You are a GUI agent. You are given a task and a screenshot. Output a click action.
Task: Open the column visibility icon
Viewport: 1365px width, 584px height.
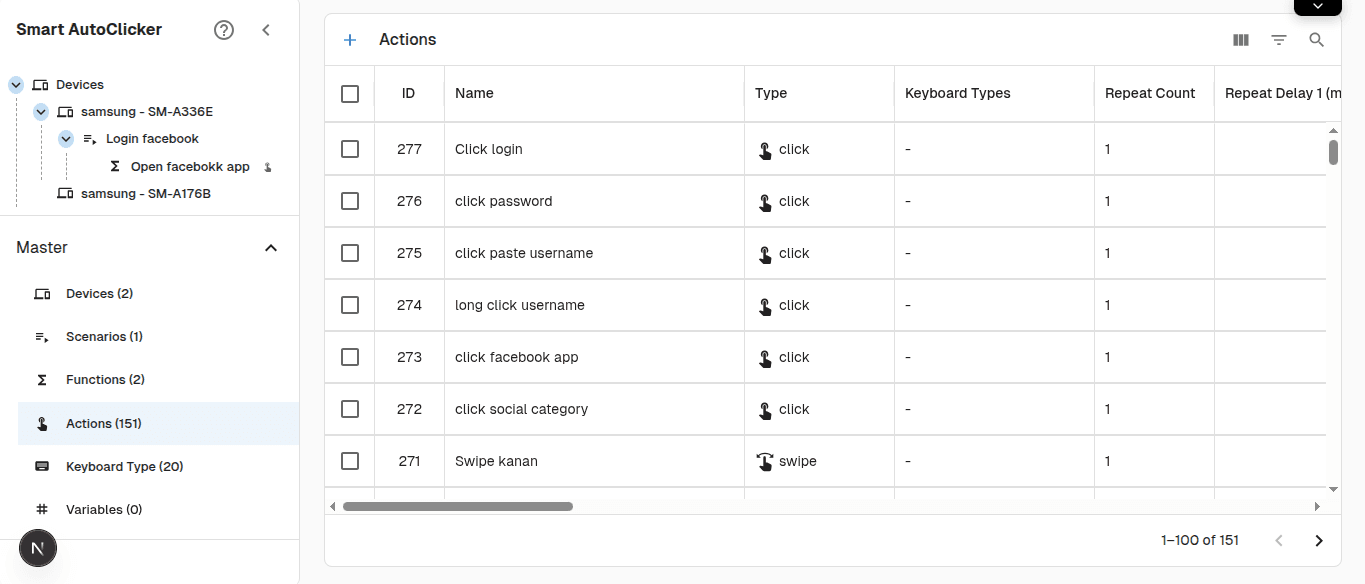tap(1241, 40)
